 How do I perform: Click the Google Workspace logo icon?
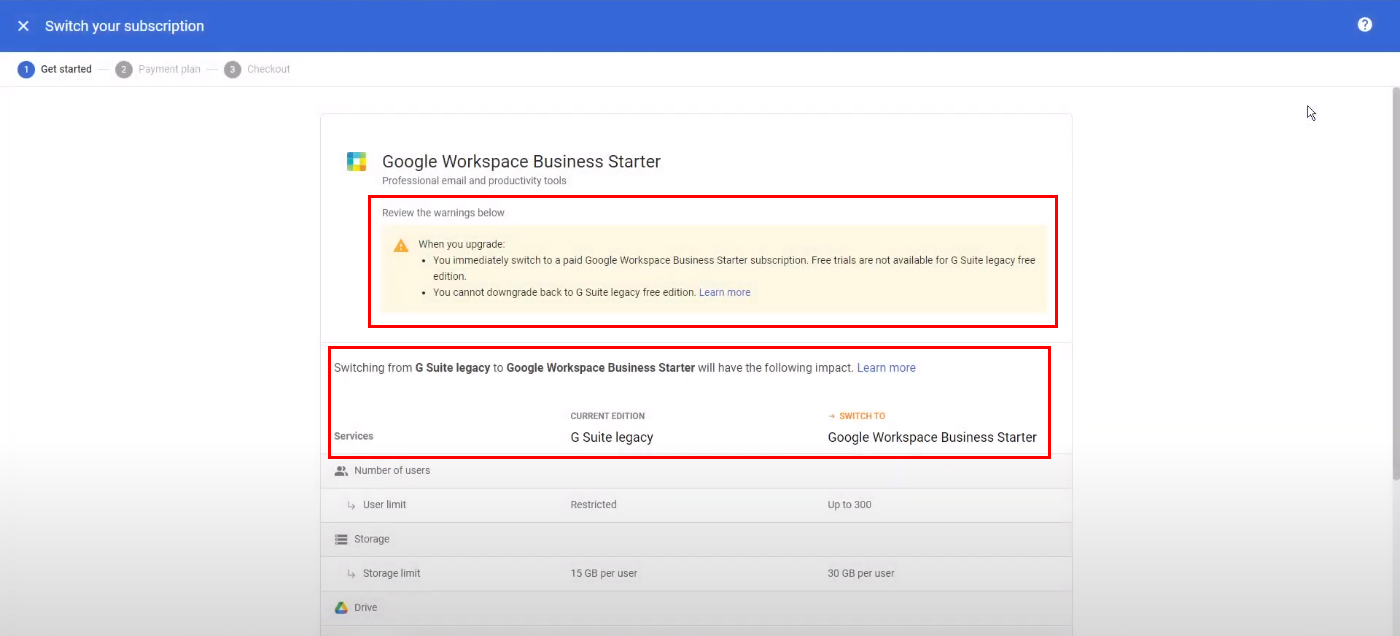(356, 162)
